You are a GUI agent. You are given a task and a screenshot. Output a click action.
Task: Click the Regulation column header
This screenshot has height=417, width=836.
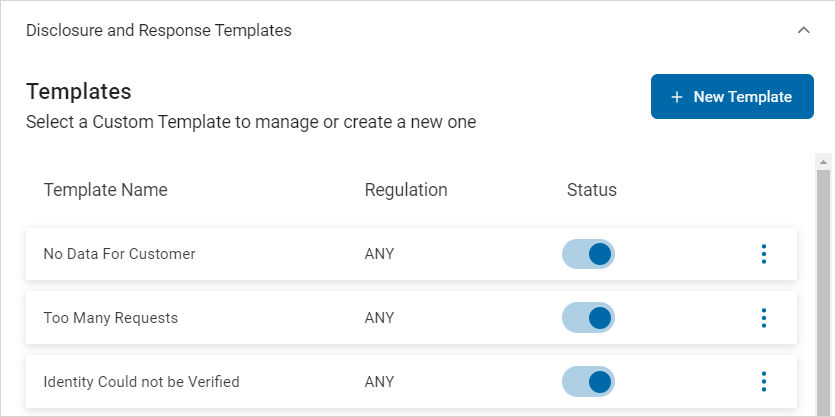pyautogui.click(x=405, y=190)
